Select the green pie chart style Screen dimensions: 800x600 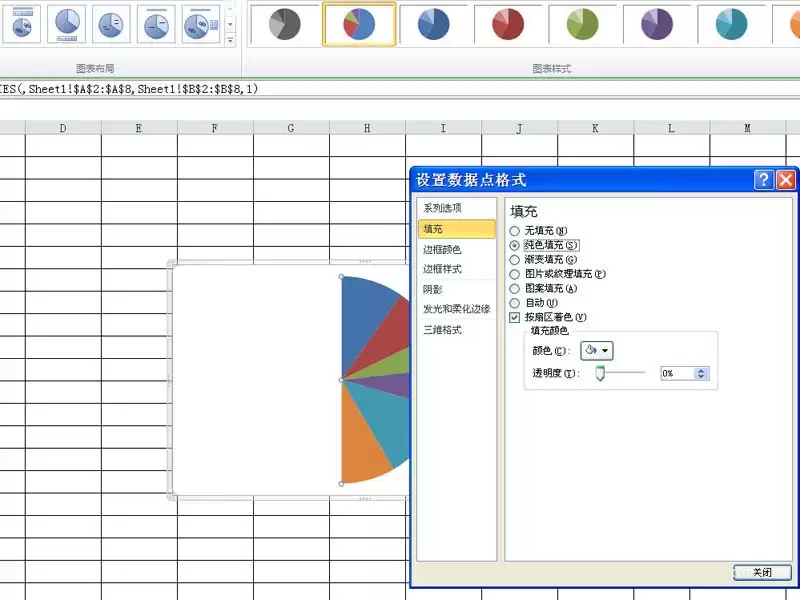point(583,25)
